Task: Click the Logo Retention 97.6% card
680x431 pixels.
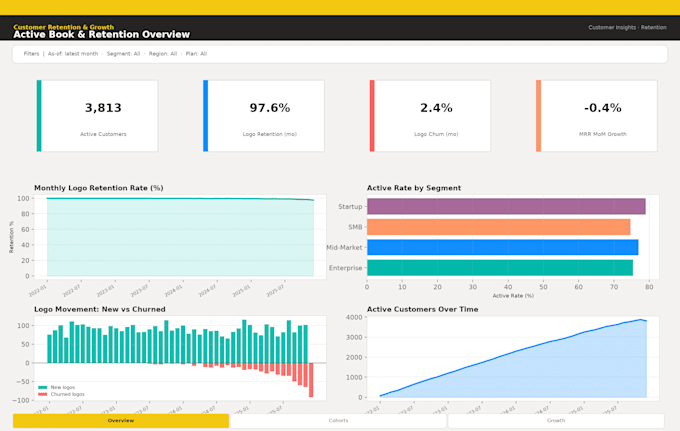Action: click(x=264, y=116)
